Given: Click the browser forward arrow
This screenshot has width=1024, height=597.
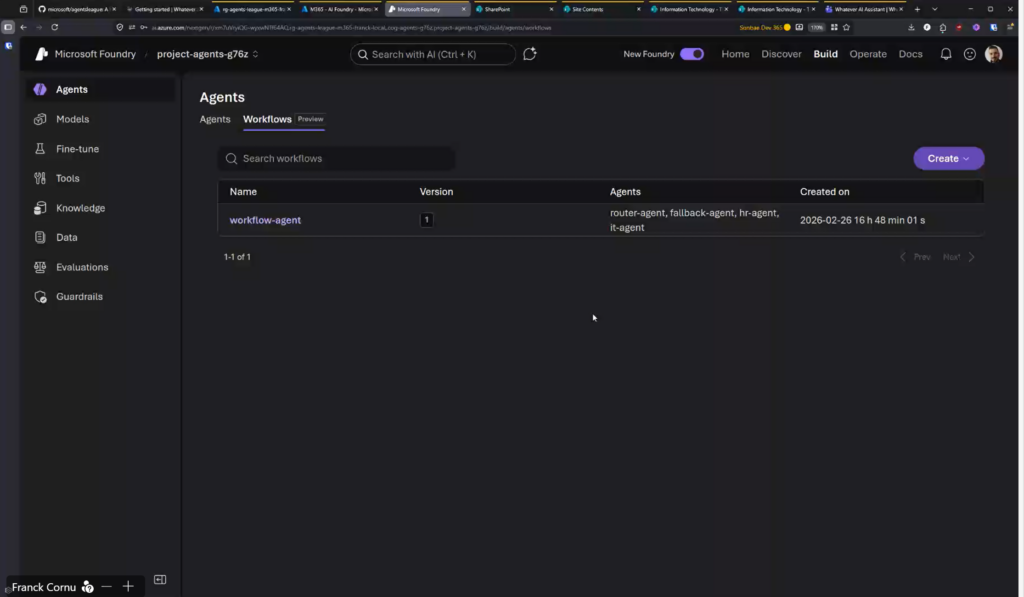Looking at the screenshot, I should 39,27.
